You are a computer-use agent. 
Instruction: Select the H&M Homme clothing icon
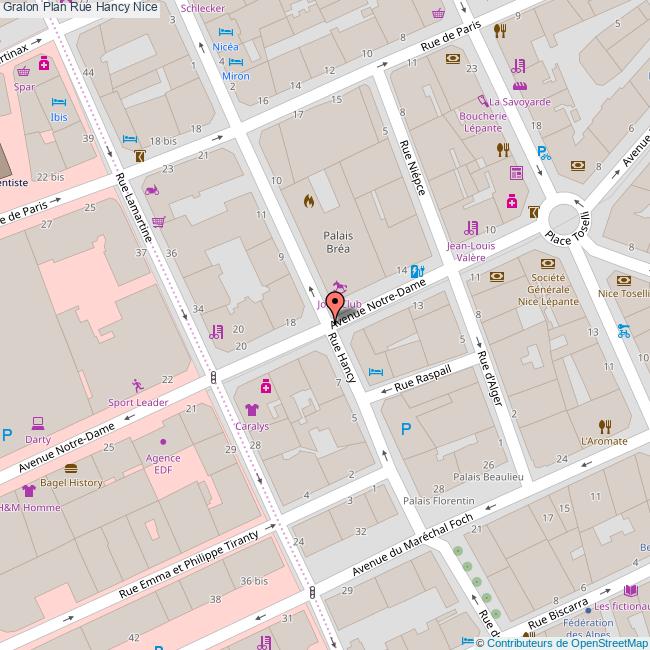(28, 491)
